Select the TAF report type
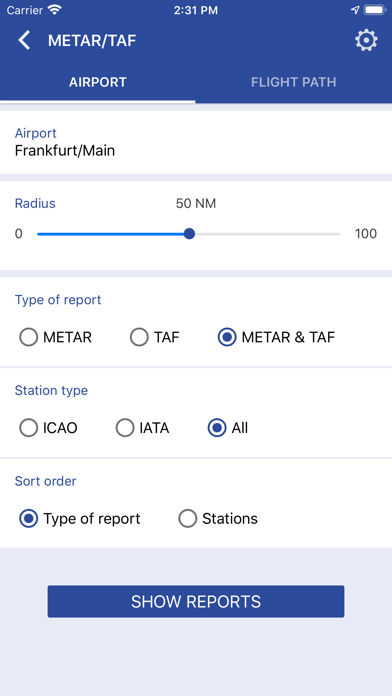The width and height of the screenshot is (392, 696). click(154, 338)
